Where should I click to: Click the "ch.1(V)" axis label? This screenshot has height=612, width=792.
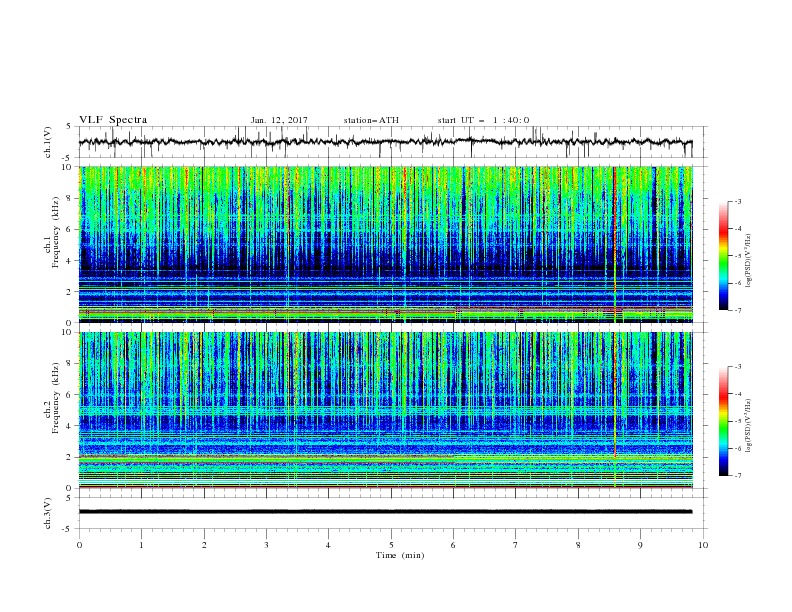[x=48, y=142]
